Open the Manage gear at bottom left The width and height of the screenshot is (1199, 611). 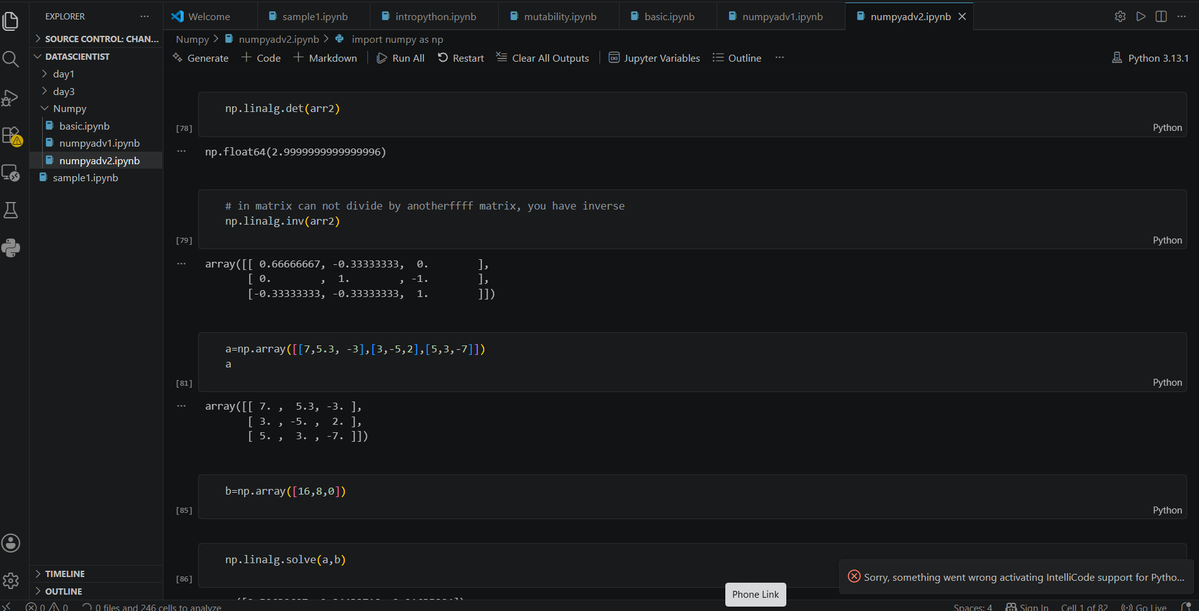tap(11, 580)
